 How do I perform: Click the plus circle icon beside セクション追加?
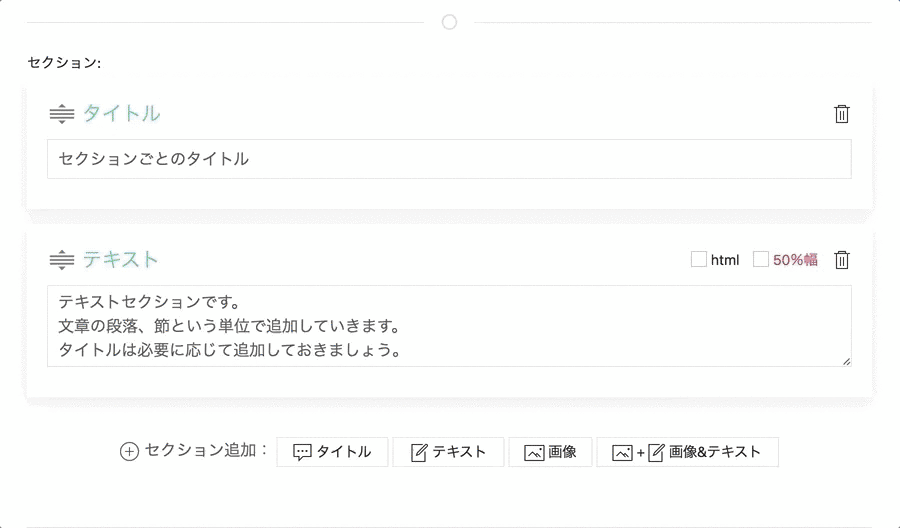tap(129, 452)
